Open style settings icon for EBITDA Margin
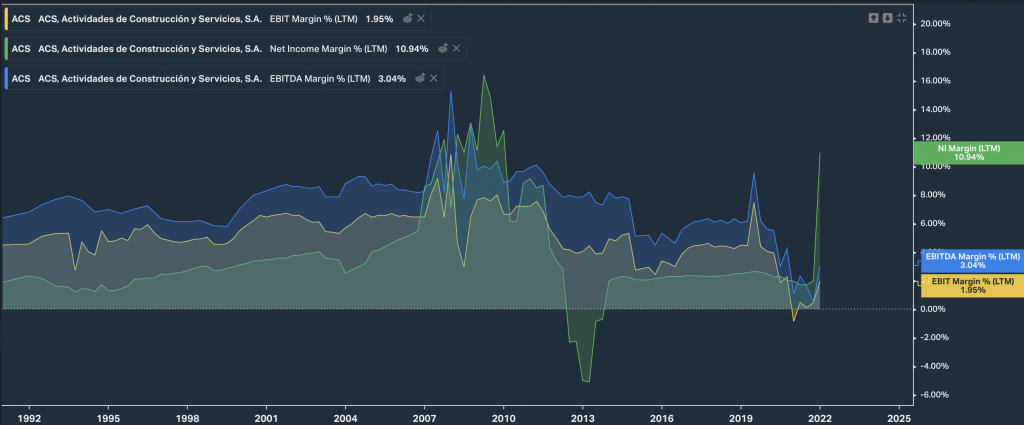The height and width of the screenshot is (425, 1024). [x=421, y=78]
